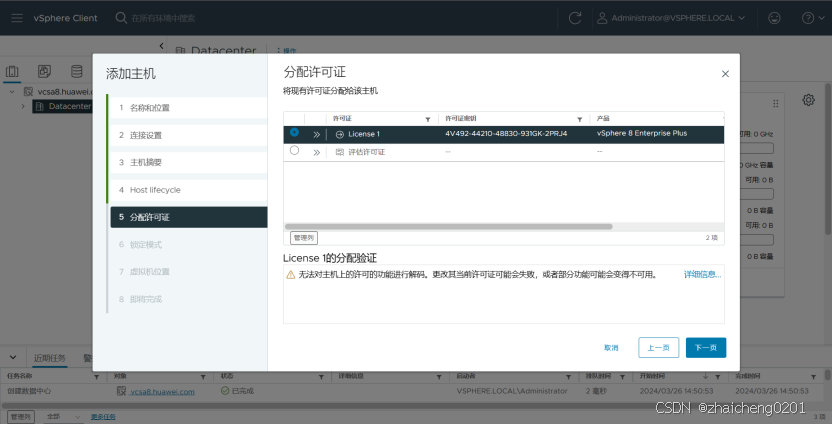The width and height of the screenshot is (832, 424).
Task: Click the search magnifier icon
Action: click(121, 18)
